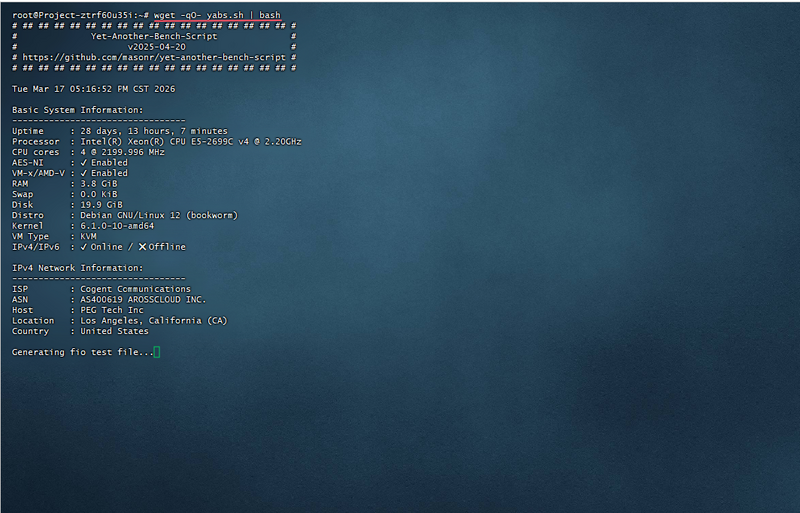Select the IPv4 Network Information heading
Image resolution: width=800 pixels, height=513 pixels.
(77, 268)
